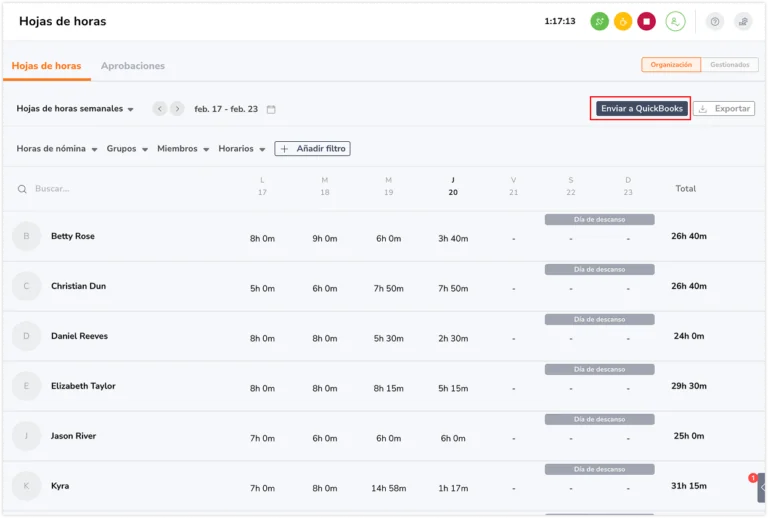Click Kyra's 31h 15m total
Screen dimensions: 768x518
689,486
